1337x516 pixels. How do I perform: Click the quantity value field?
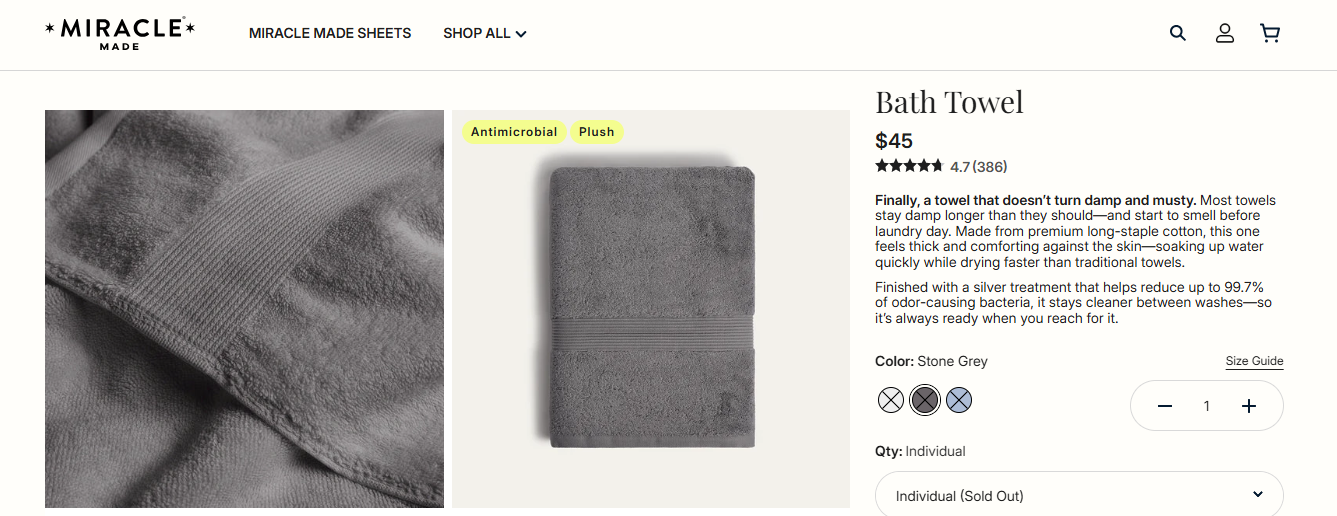(1207, 406)
